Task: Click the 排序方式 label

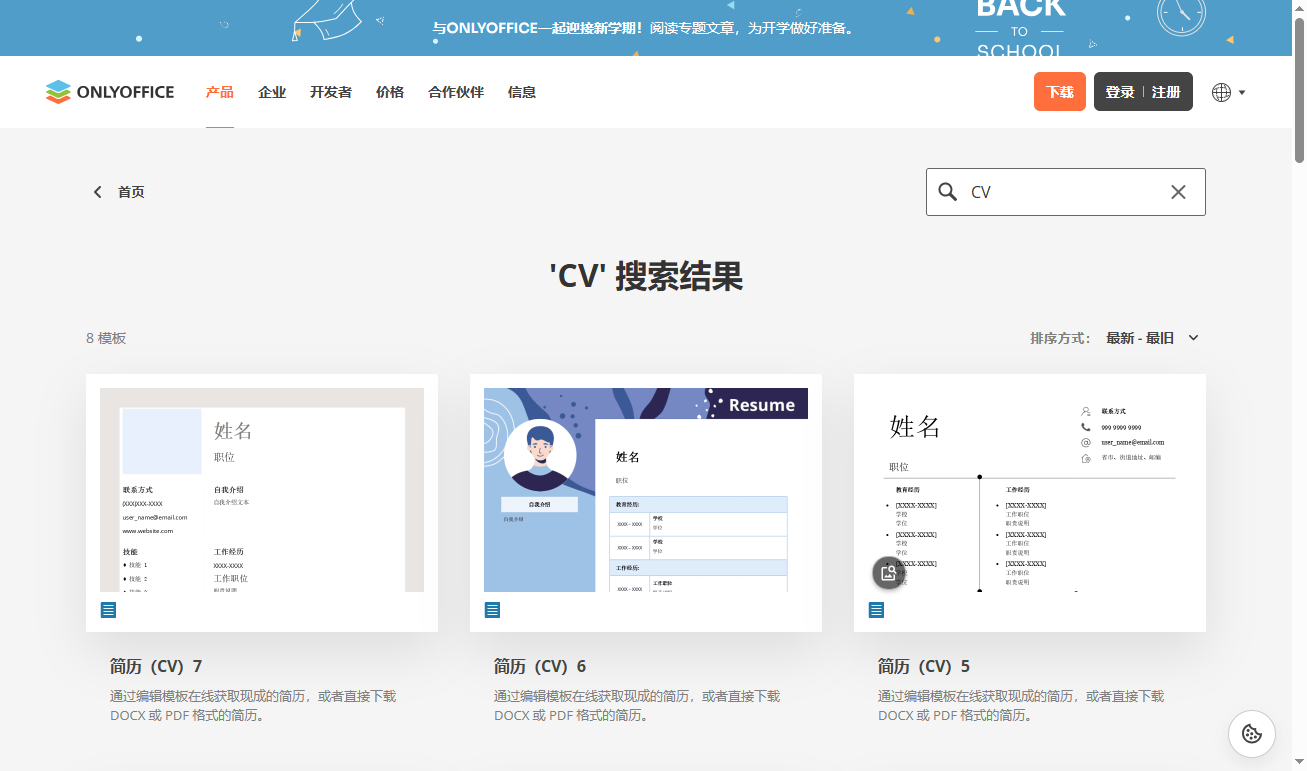Action: click(x=1060, y=338)
